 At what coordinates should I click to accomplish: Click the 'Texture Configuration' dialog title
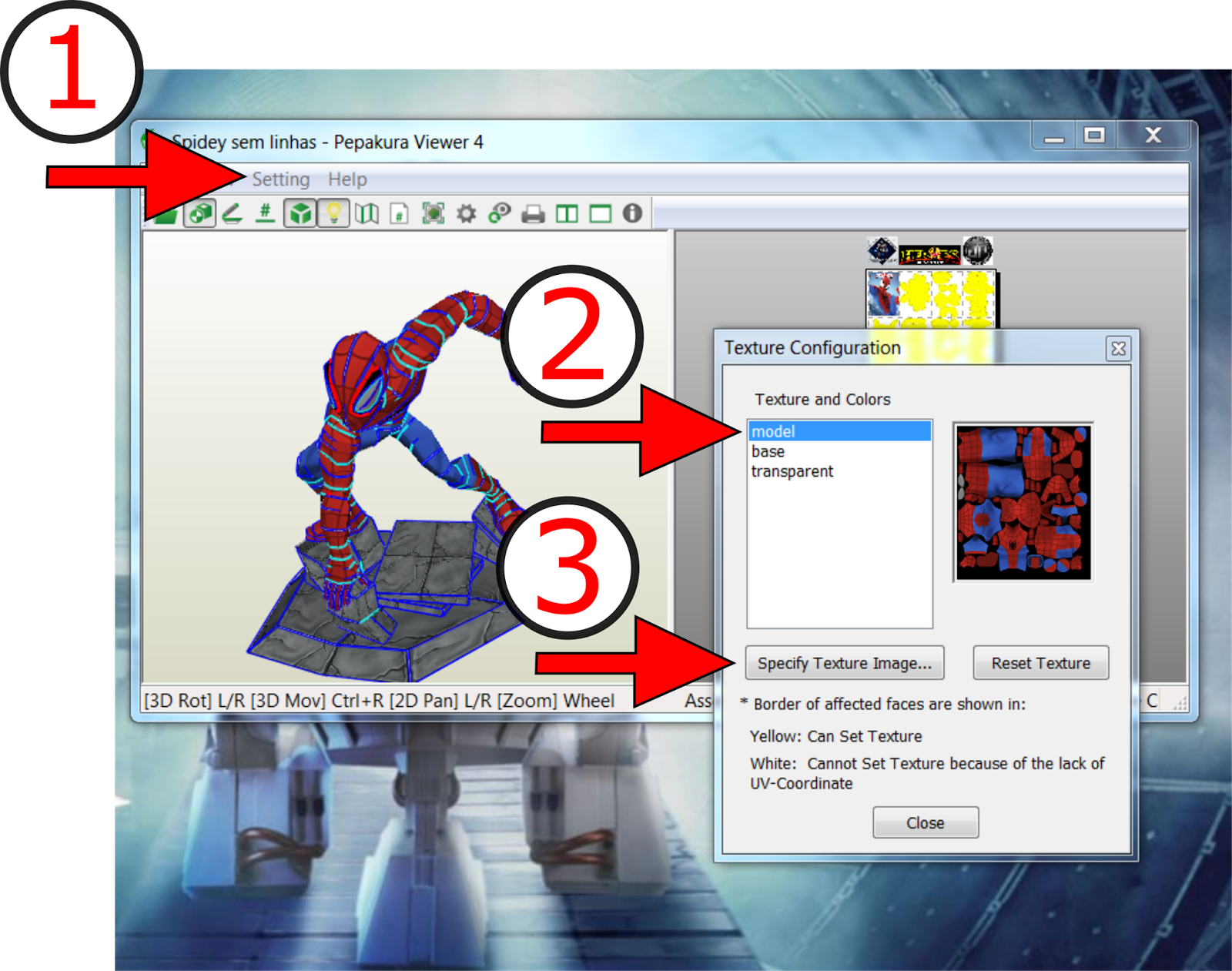click(x=812, y=348)
